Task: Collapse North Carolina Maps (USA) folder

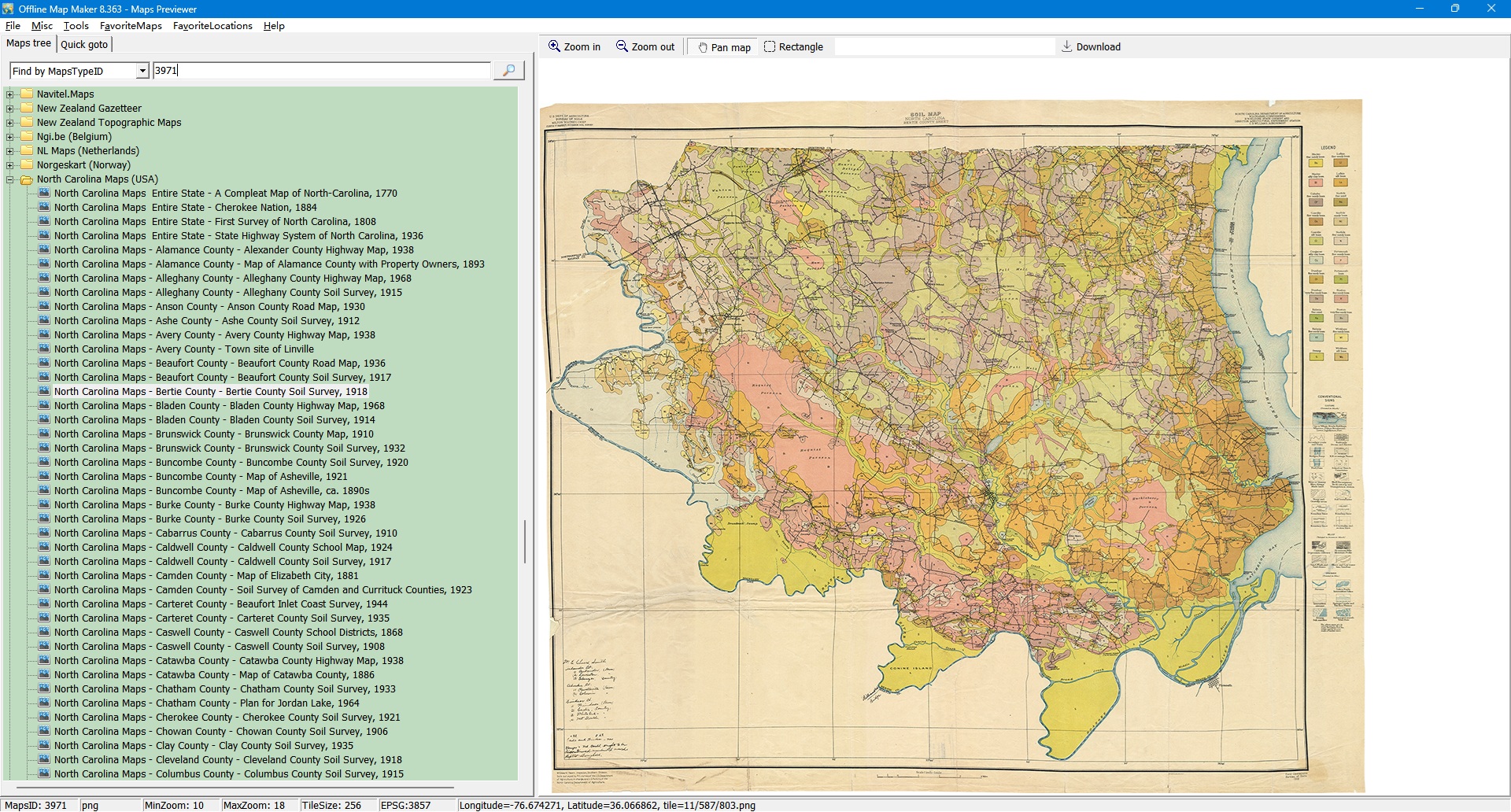Action: (10, 179)
